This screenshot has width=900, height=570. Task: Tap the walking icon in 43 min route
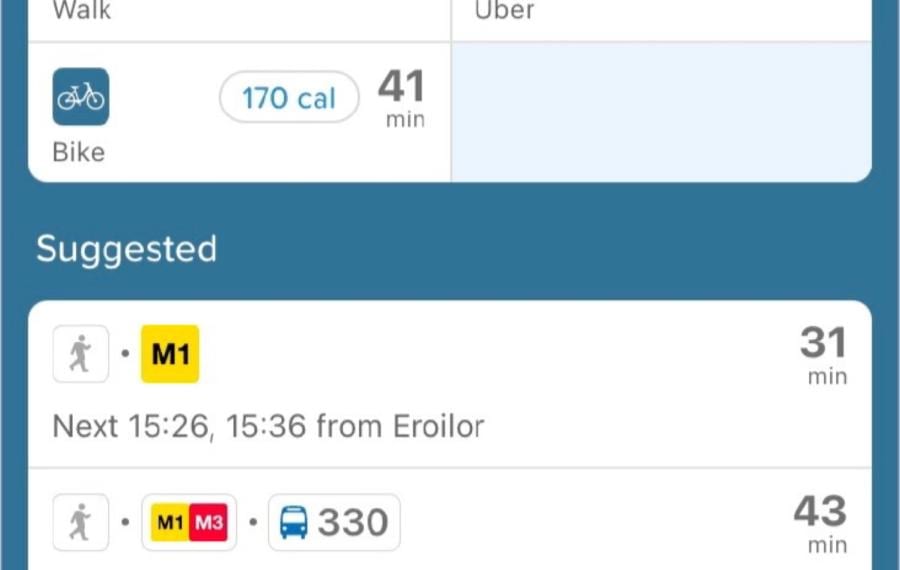coord(81,522)
